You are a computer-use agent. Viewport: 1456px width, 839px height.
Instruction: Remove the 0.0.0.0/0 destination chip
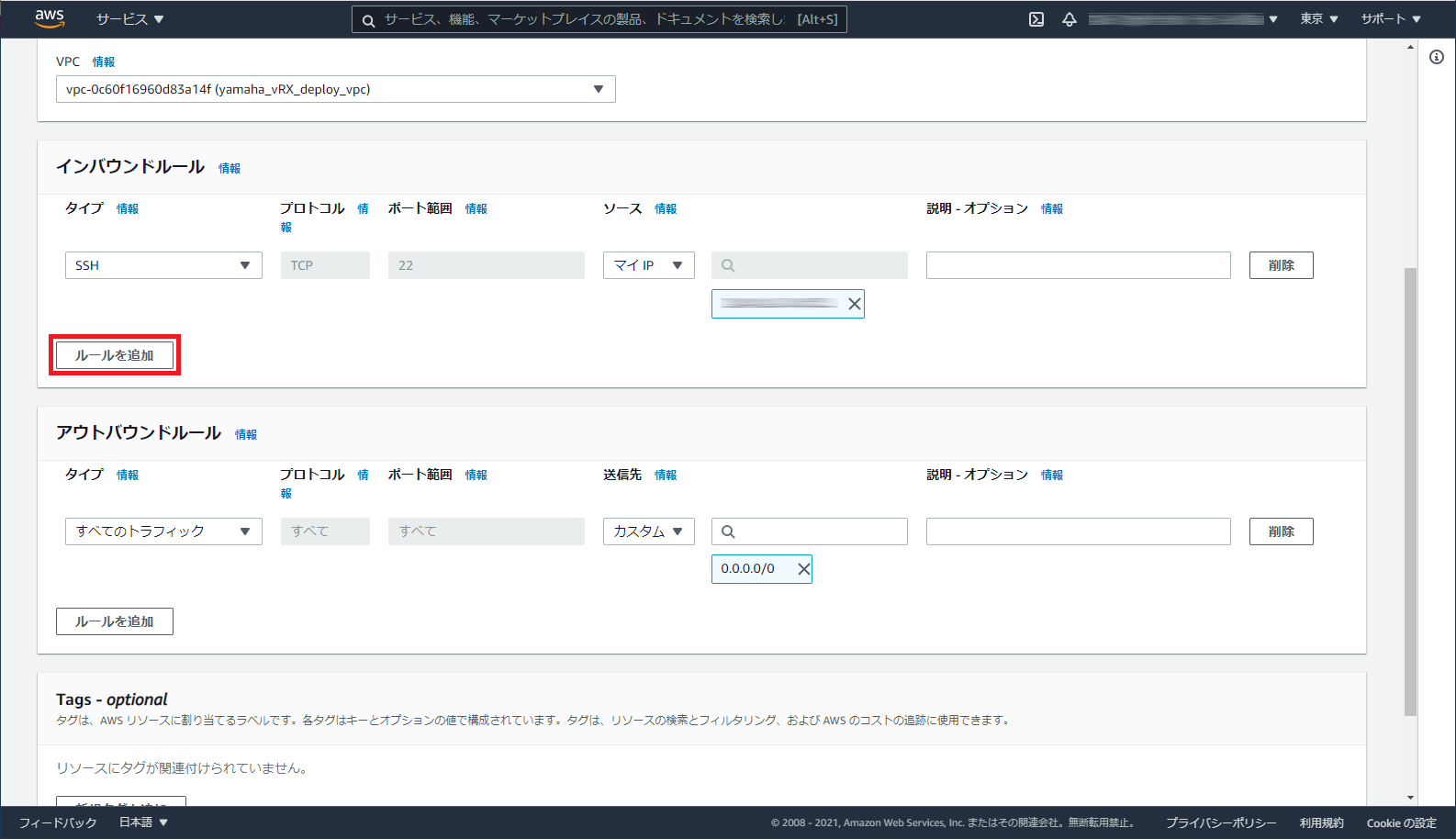803,569
